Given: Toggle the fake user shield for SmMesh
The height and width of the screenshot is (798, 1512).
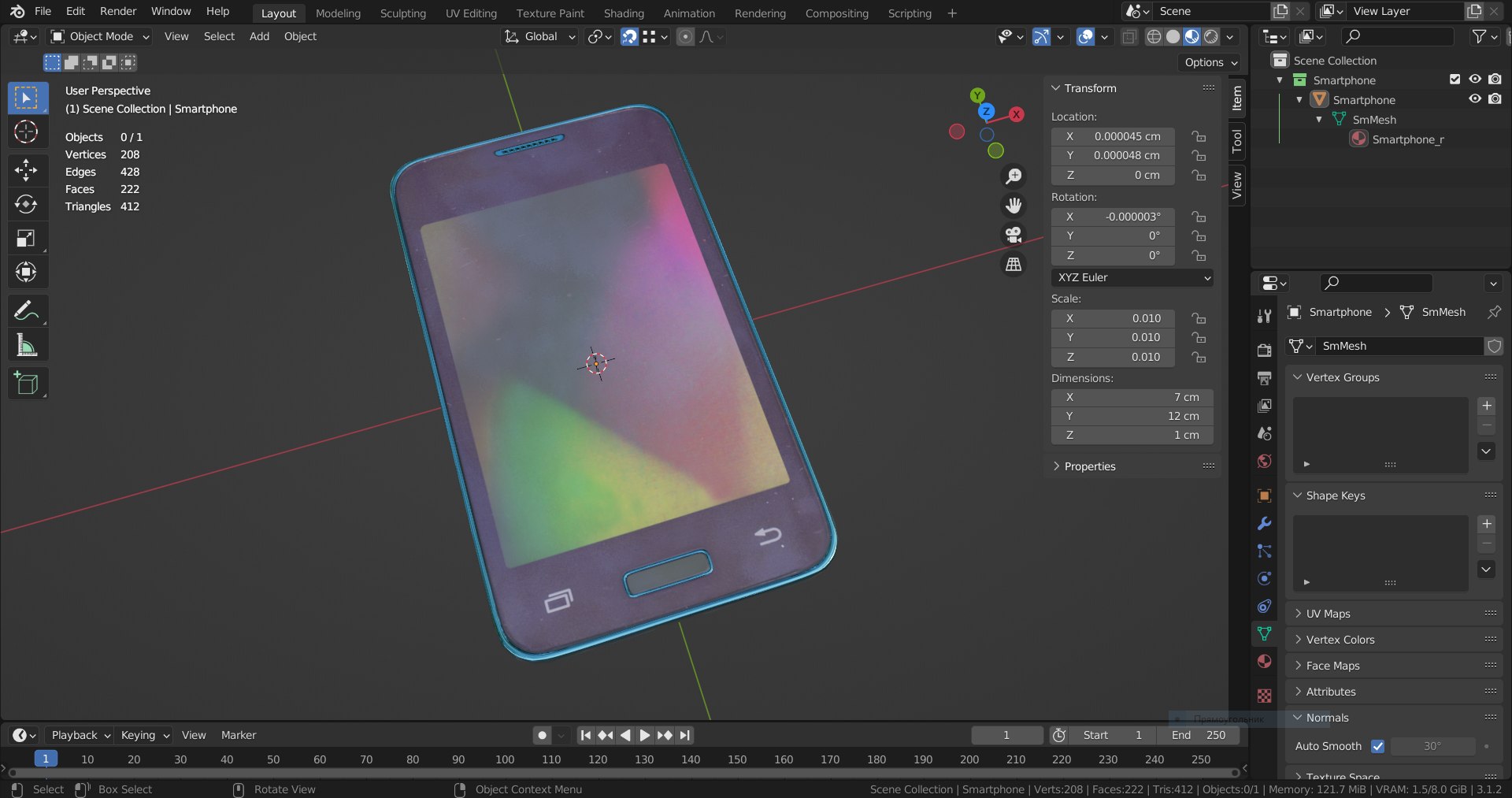Looking at the screenshot, I should tap(1494, 346).
